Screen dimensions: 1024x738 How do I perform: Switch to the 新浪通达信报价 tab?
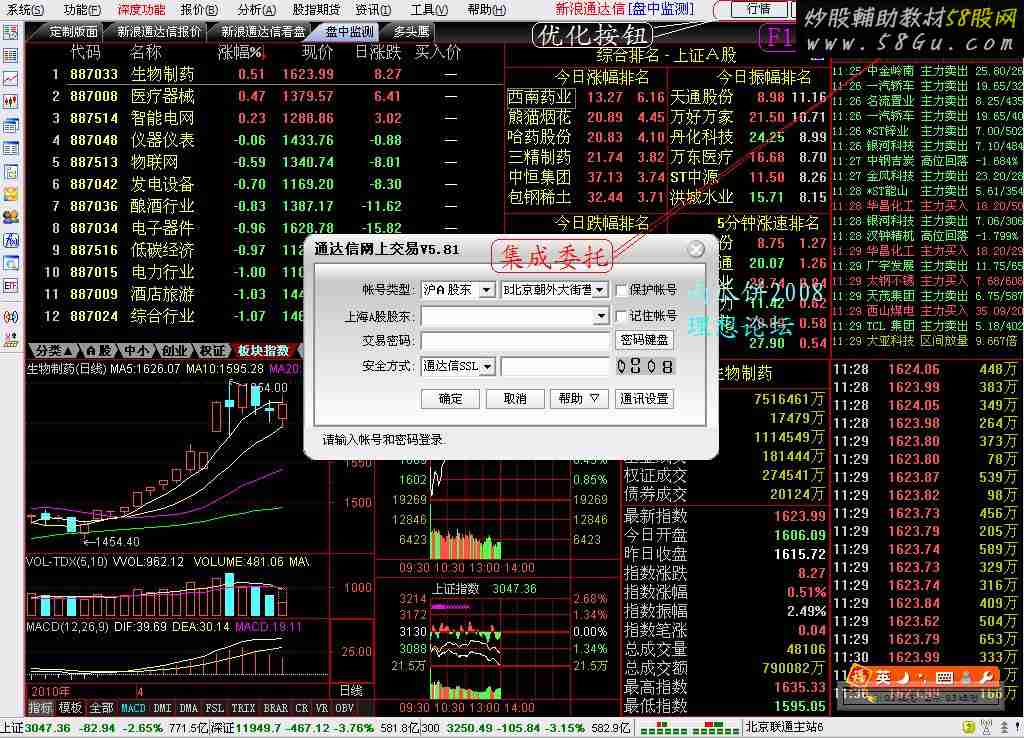click(x=159, y=31)
